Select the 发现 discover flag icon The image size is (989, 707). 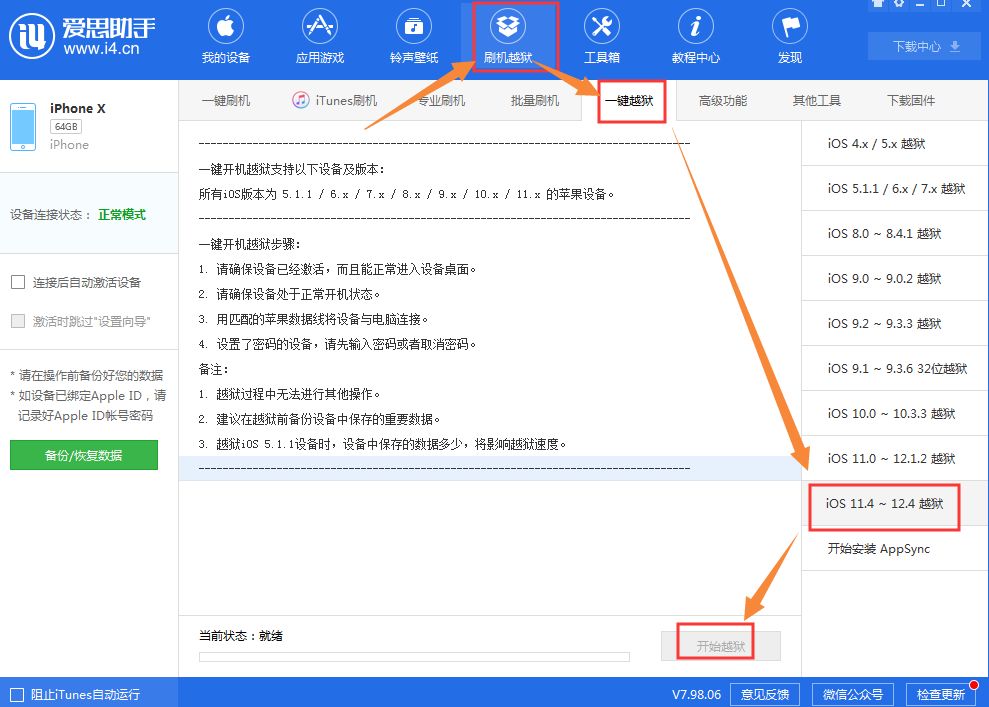click(x=789, y=30)
